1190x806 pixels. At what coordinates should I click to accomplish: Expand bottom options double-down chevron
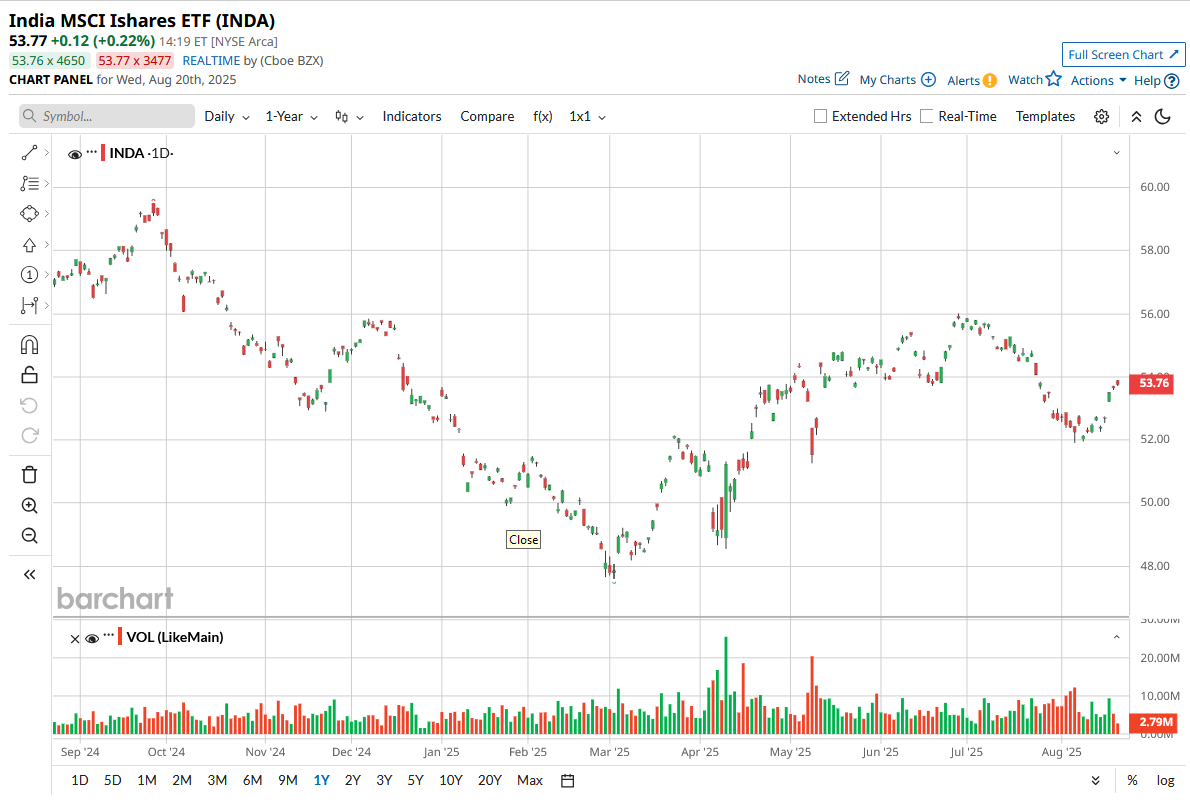[1095, 781]
